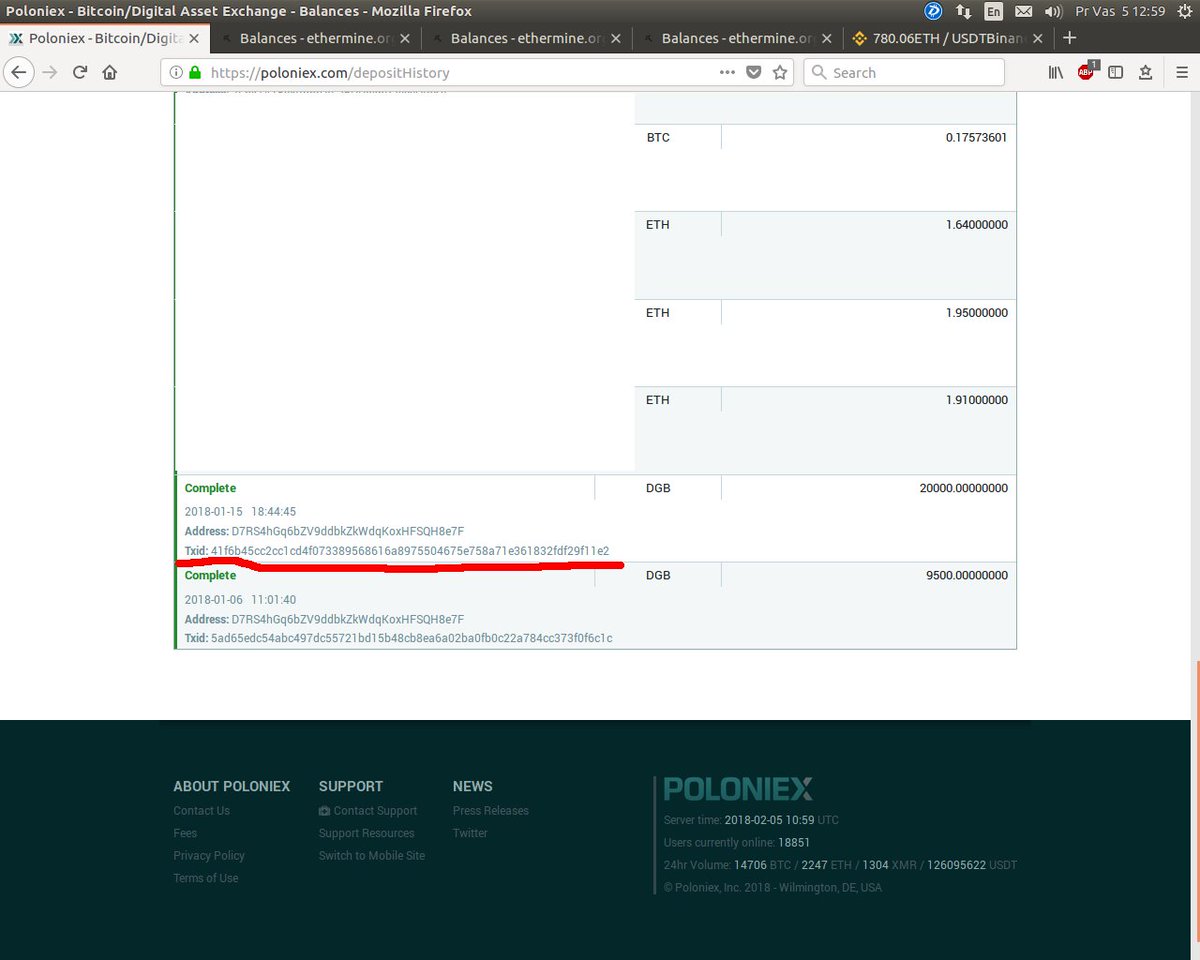Open the Twitter footer link

[470, 833]
